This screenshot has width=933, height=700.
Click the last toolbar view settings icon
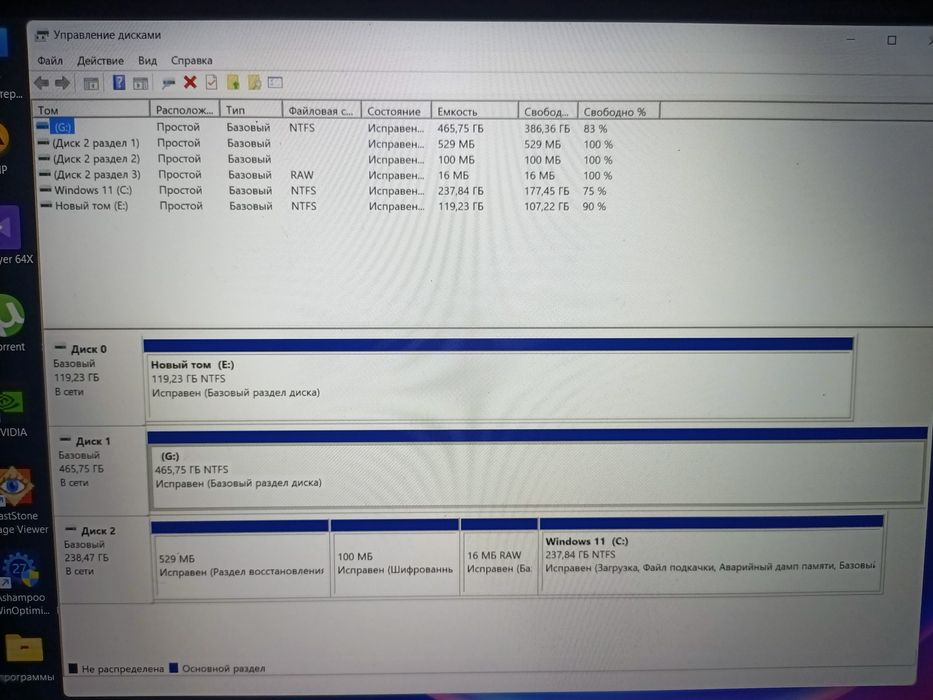(x=275, y=82)
